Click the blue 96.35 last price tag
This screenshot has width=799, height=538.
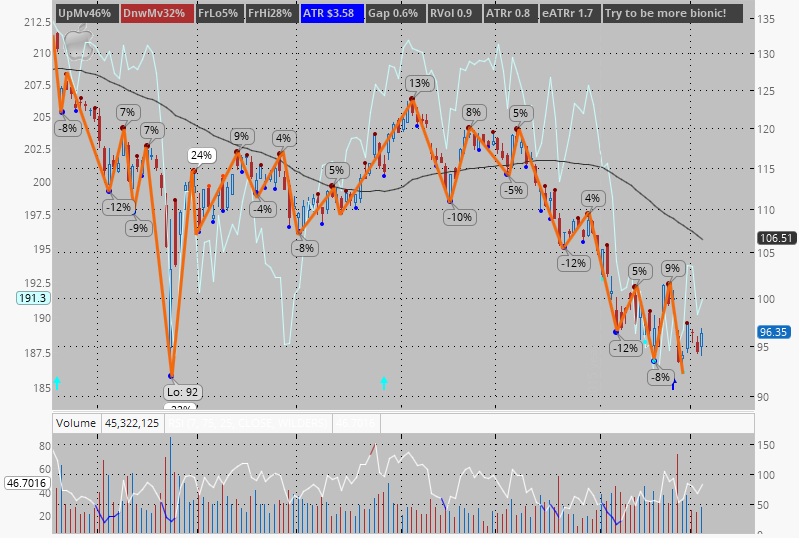[x=776, y=332]
